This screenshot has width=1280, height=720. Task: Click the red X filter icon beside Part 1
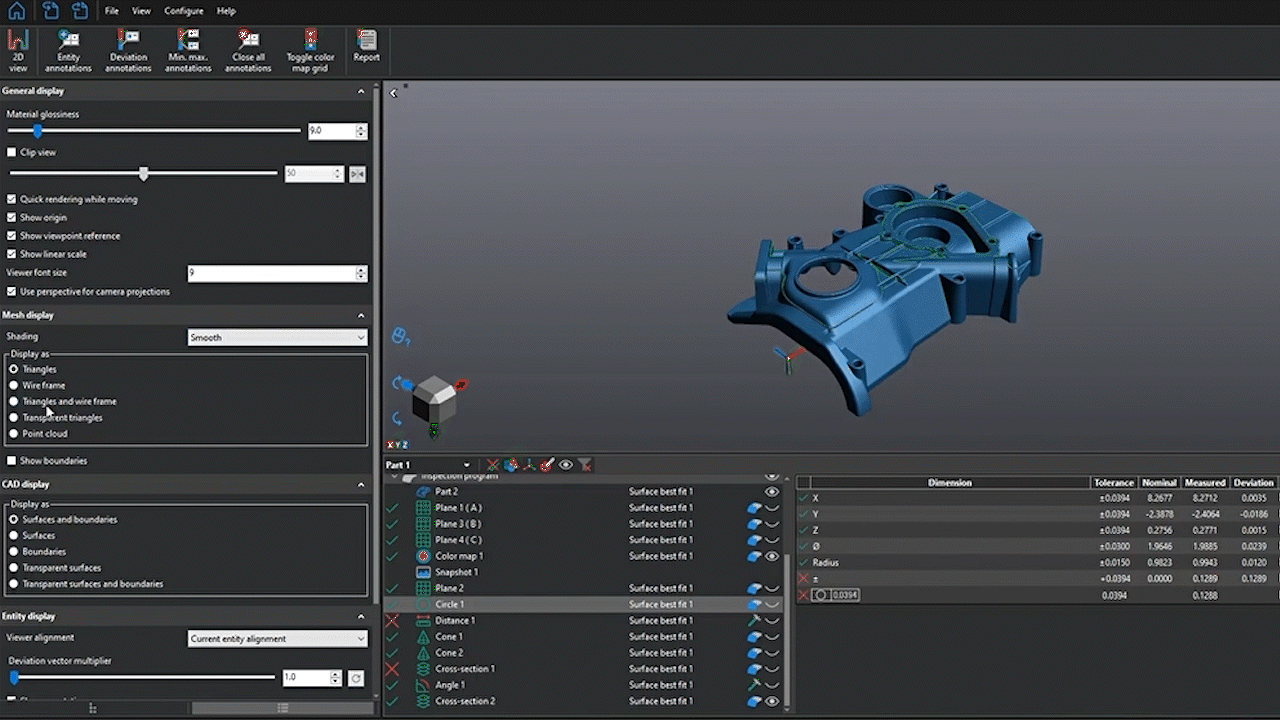click(493, 465)
